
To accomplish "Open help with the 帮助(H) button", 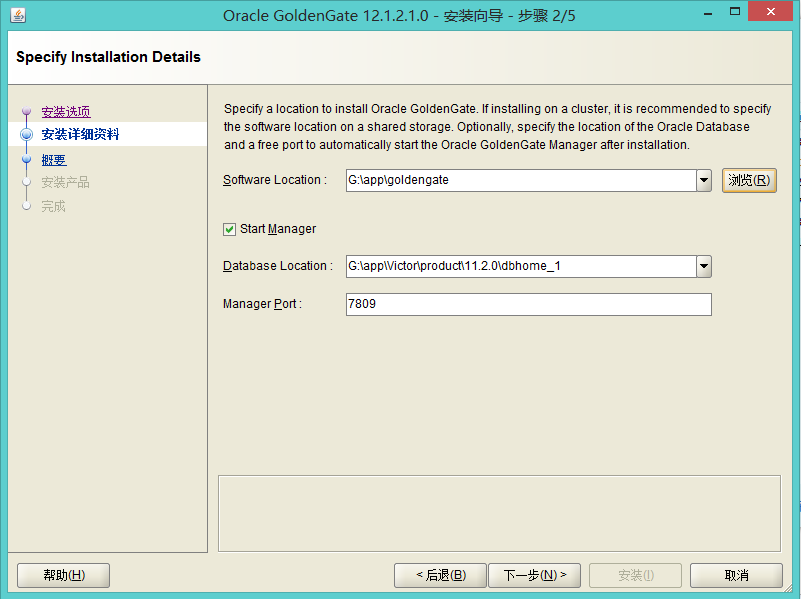I will point(63,576).
